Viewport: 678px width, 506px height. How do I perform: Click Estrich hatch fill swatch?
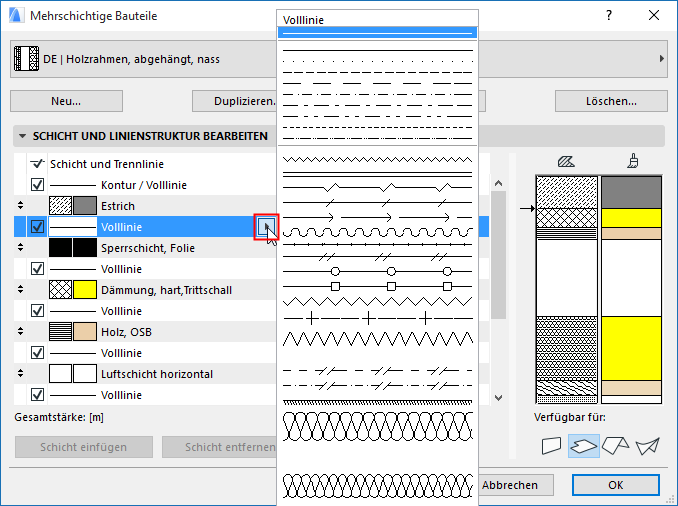(x=61, y=206)
